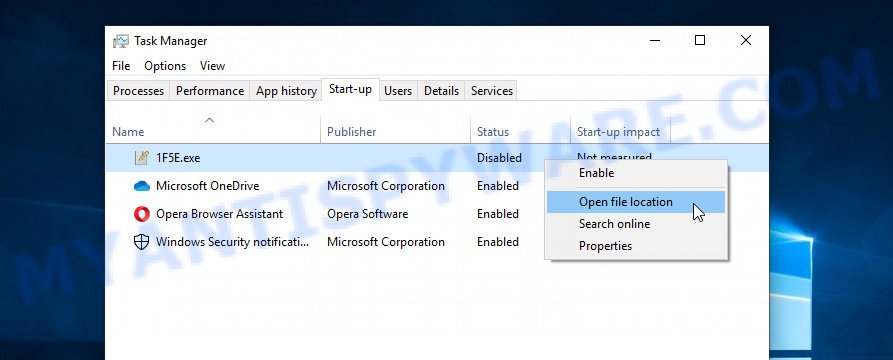Select the Microsoft OneDrive entry
This screenshot has height=360, width=893.
point(207,186)
